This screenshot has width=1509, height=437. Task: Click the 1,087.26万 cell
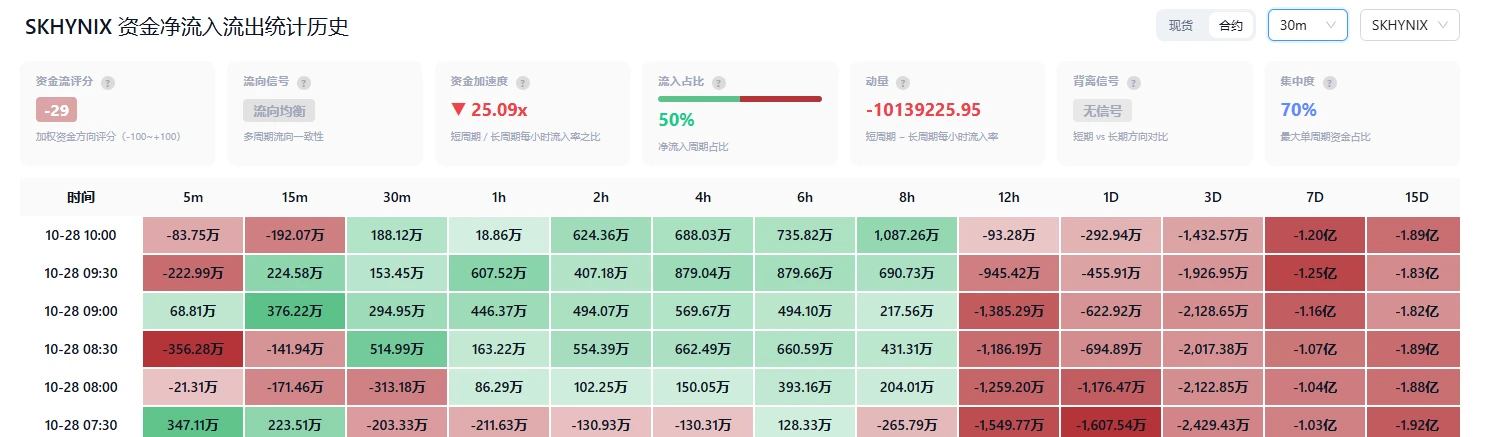907,236
